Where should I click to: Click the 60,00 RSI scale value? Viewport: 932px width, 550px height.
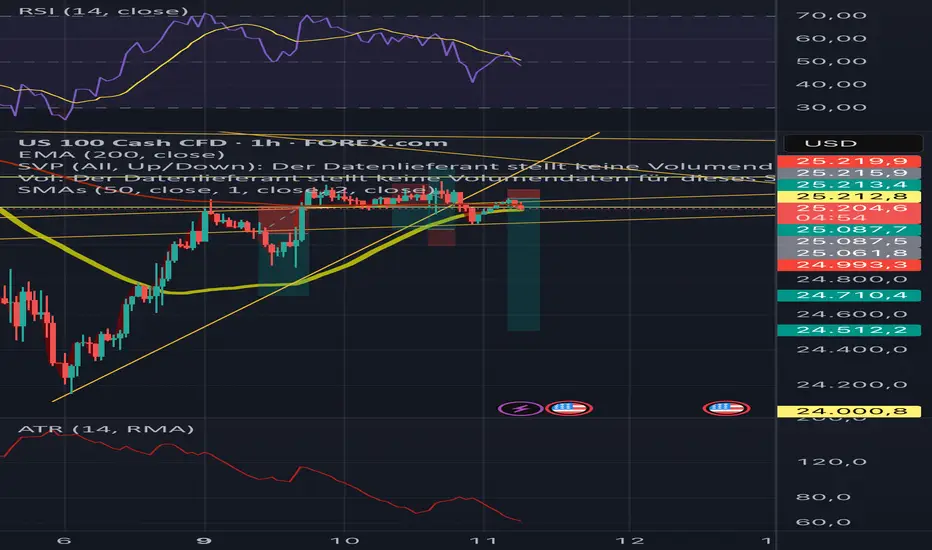[x=830, y=39]
